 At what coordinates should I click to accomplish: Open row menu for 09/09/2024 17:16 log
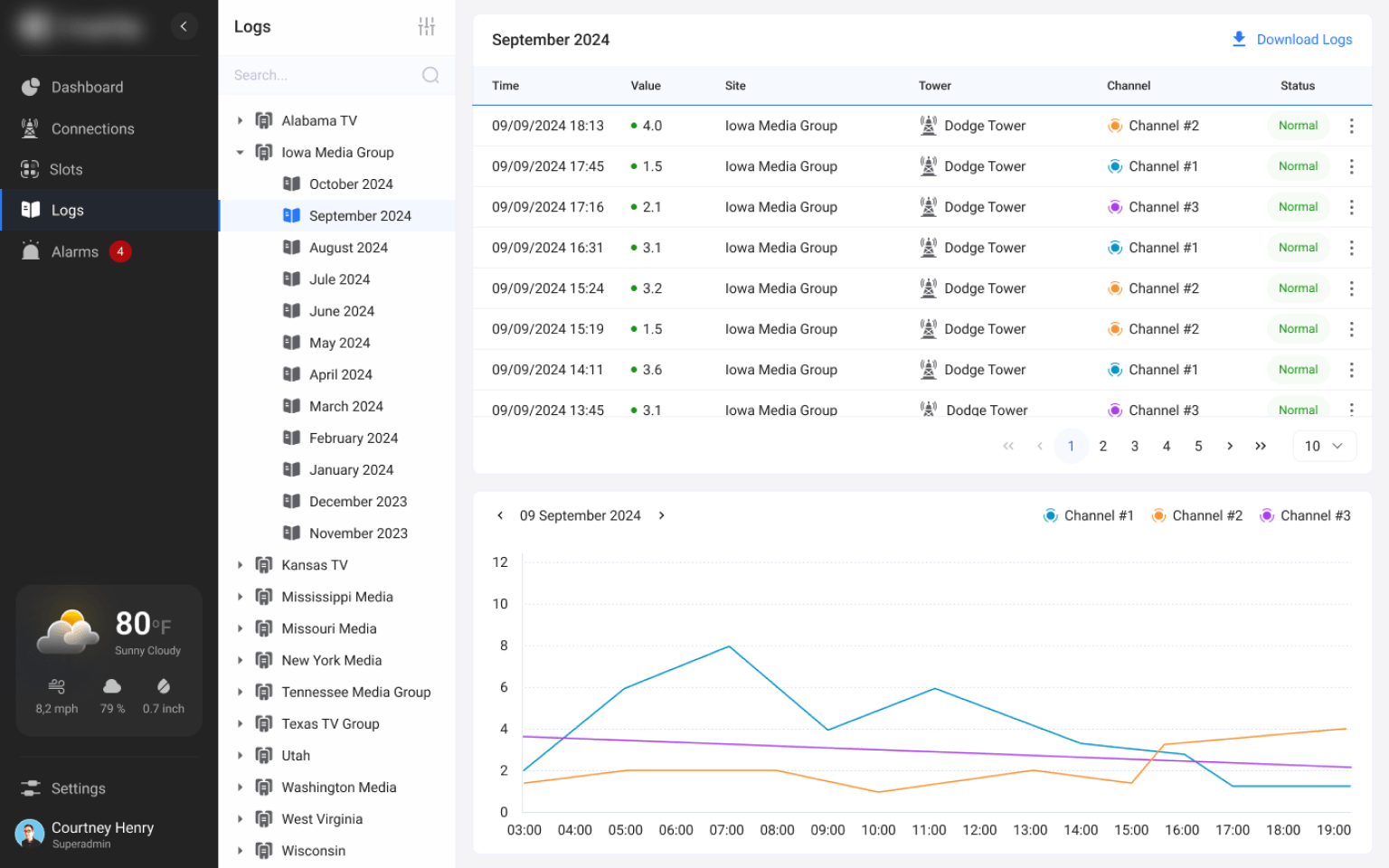coord(1351,207)
